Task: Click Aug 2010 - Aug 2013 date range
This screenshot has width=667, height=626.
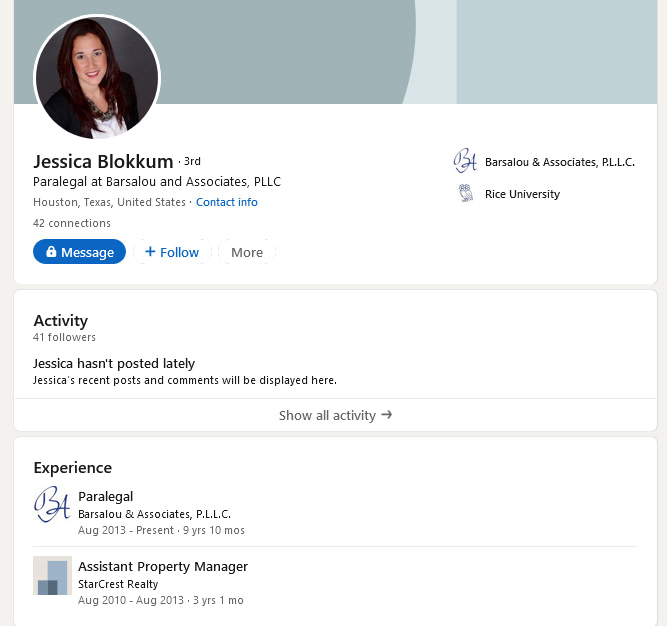Action: (131, 600)
